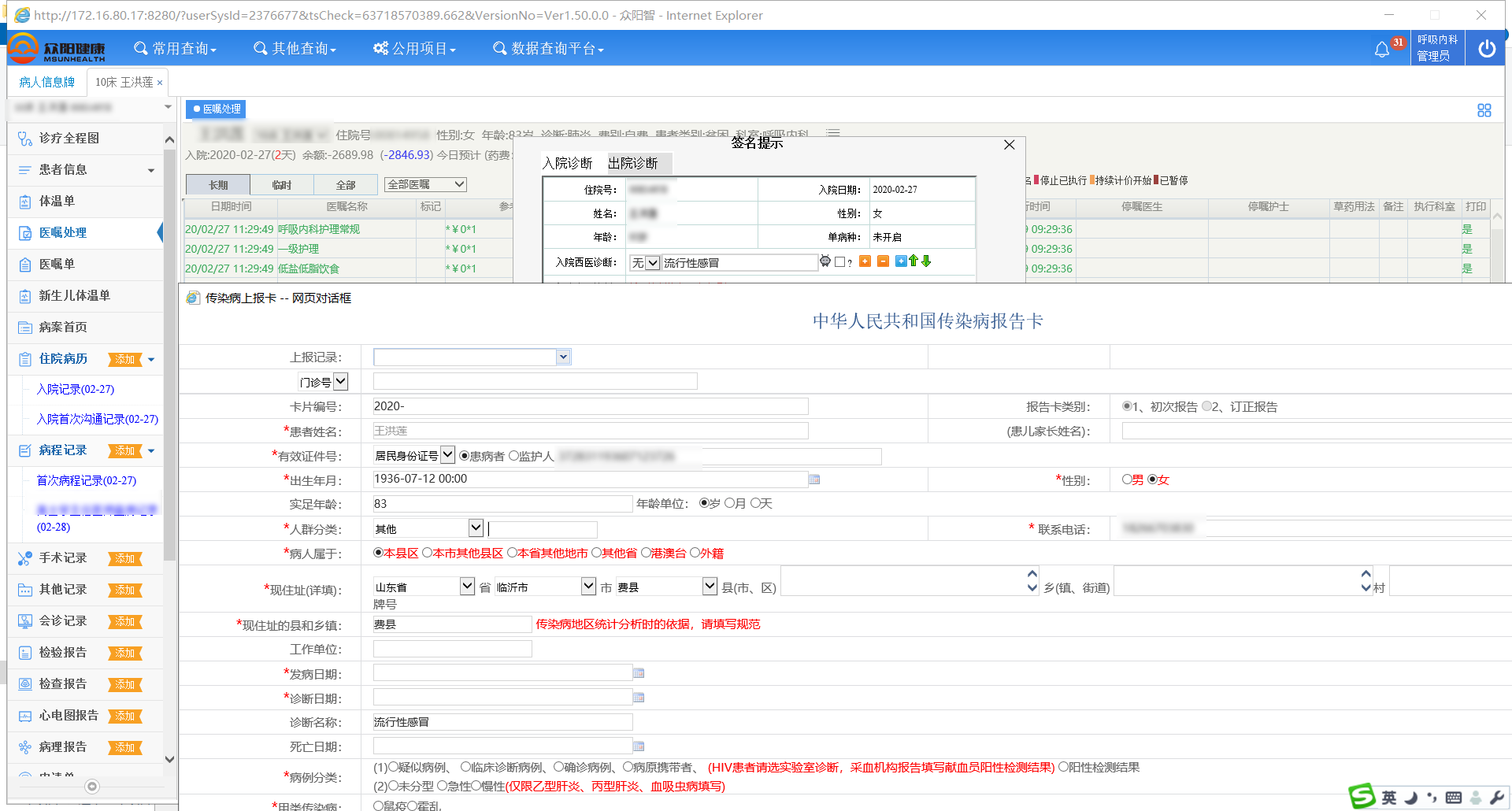The width and height of the screenshot is (1512, 811).
Task: Click the round collapse button below sidebar
Action: pos(92,787)
